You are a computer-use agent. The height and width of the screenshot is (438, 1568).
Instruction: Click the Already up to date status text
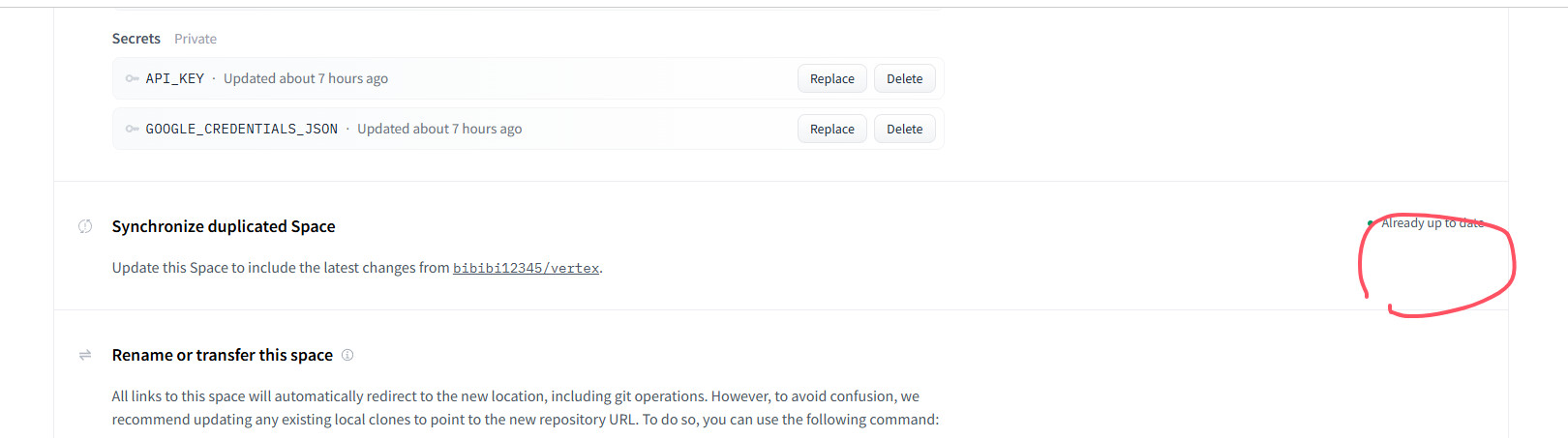1432,223
